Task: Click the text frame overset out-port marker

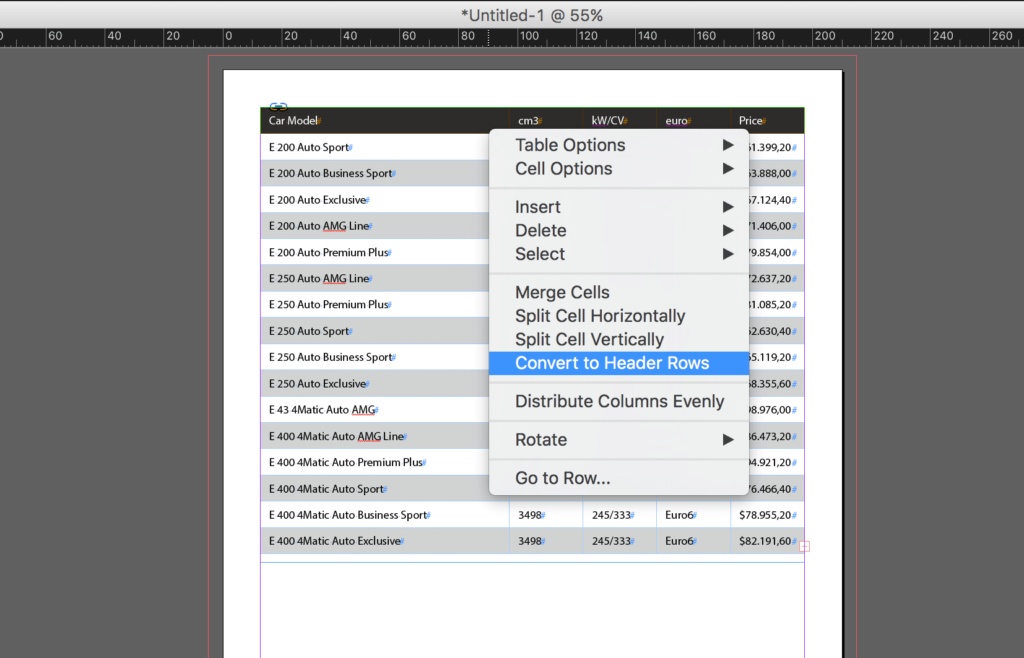Action: pos(805,546)
